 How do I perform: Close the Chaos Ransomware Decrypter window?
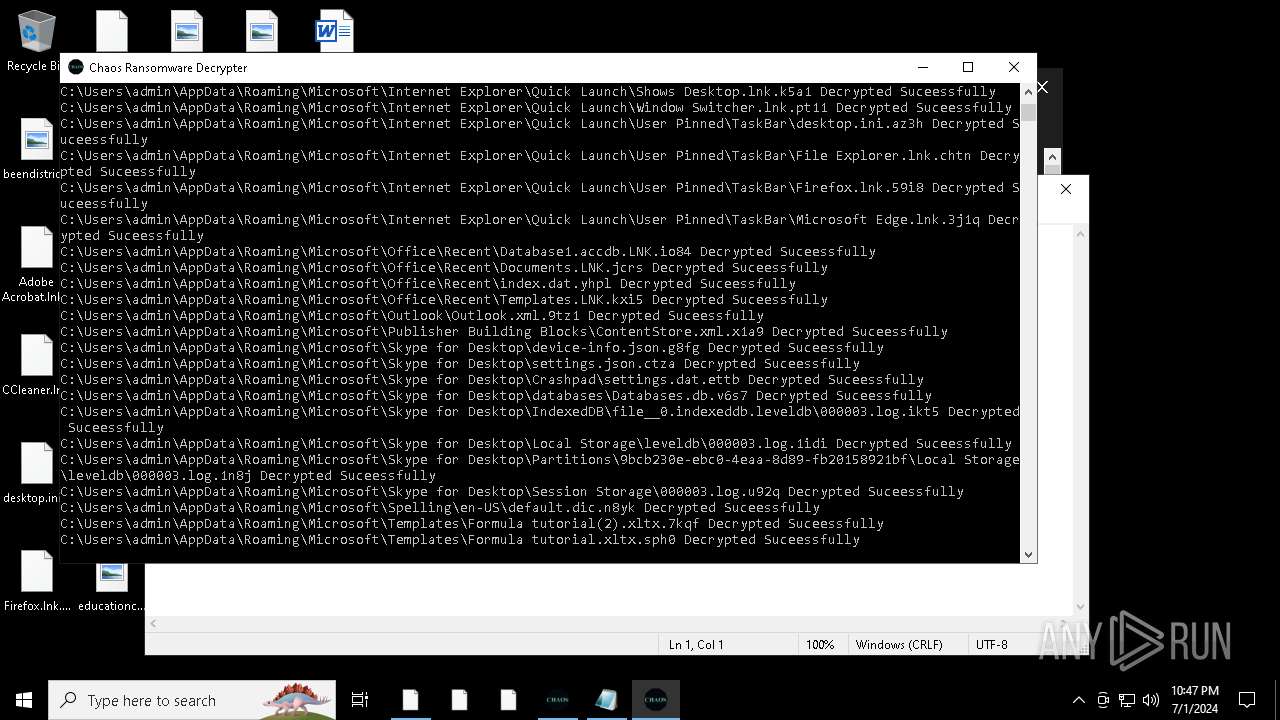click(x=1014, y=67)
